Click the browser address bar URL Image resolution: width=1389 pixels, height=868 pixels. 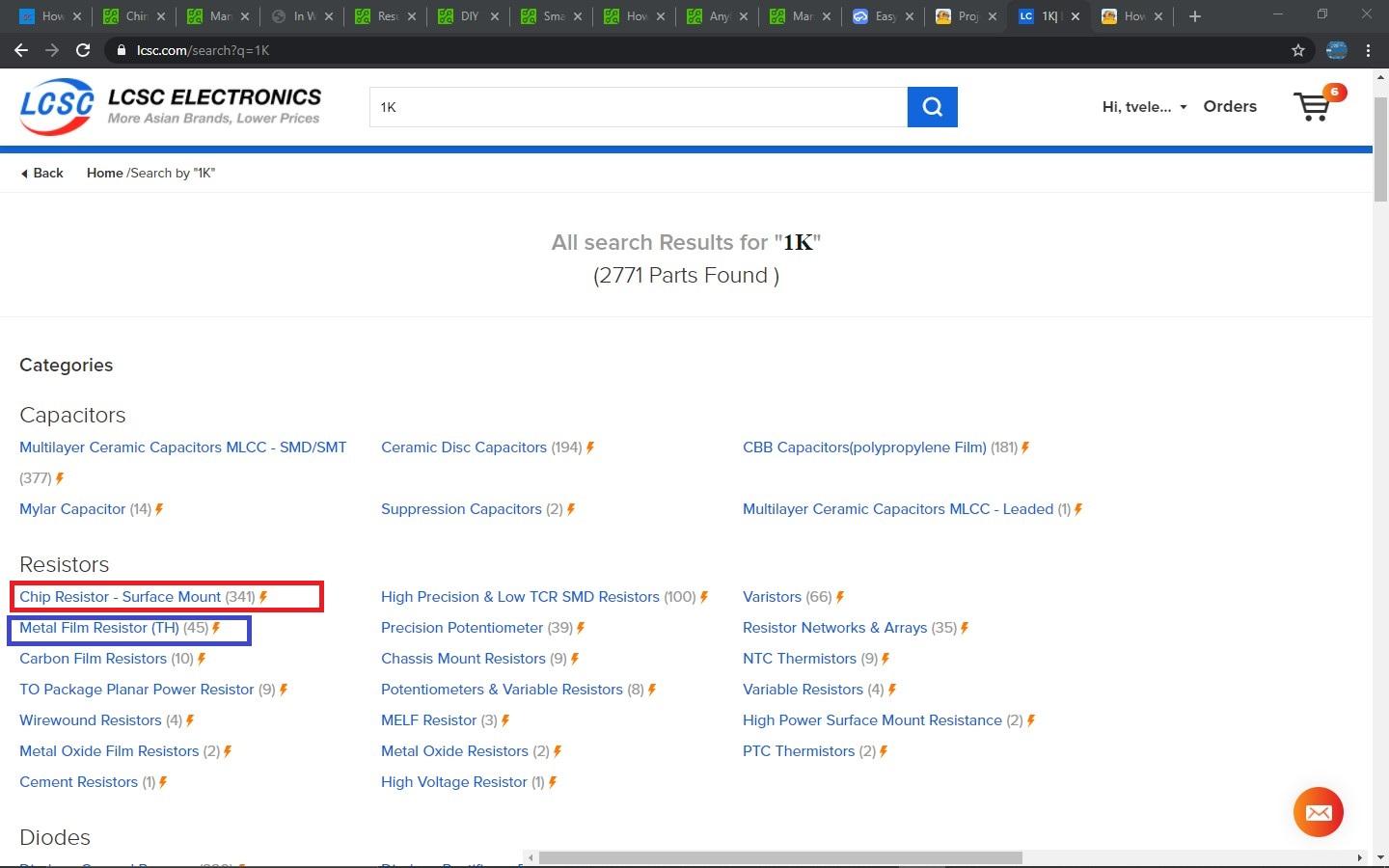pos(203,50)
